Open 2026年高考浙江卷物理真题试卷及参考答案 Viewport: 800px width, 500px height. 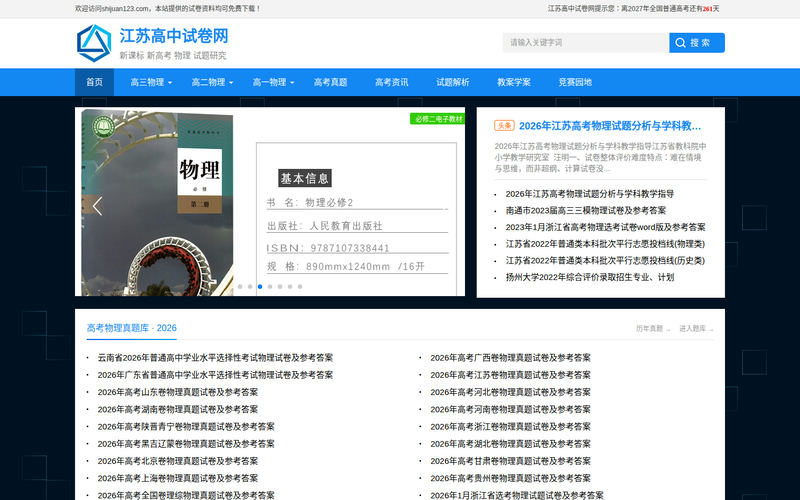510,427
